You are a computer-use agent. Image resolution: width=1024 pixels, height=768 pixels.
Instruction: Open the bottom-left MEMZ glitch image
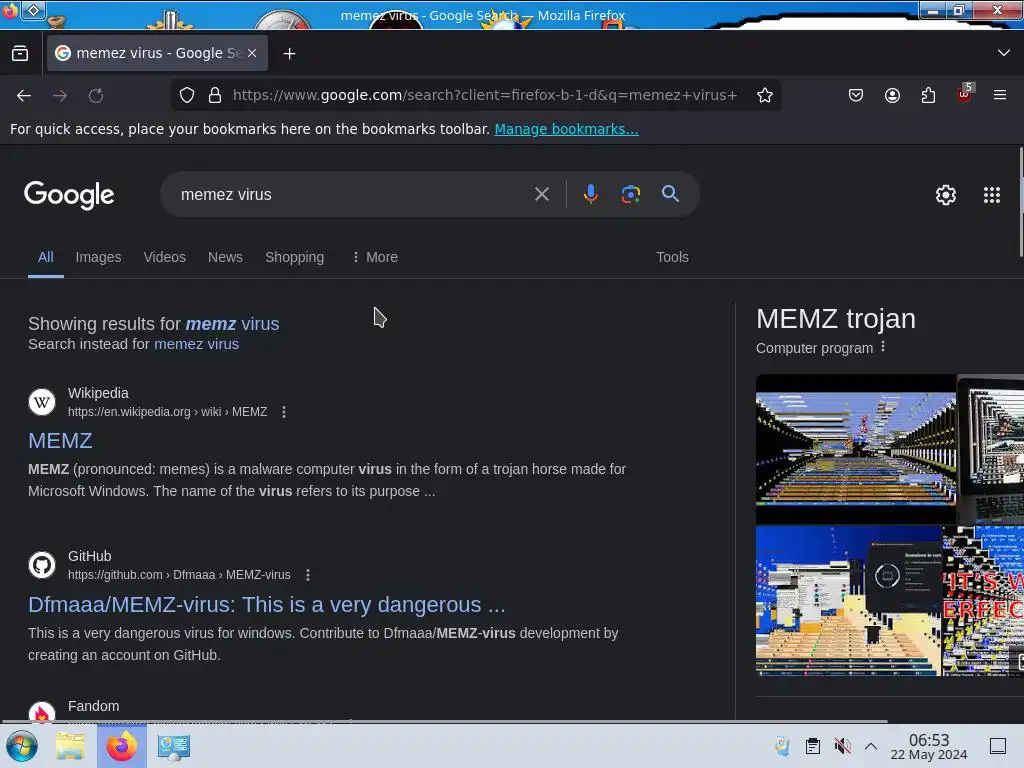pos(848,601)
